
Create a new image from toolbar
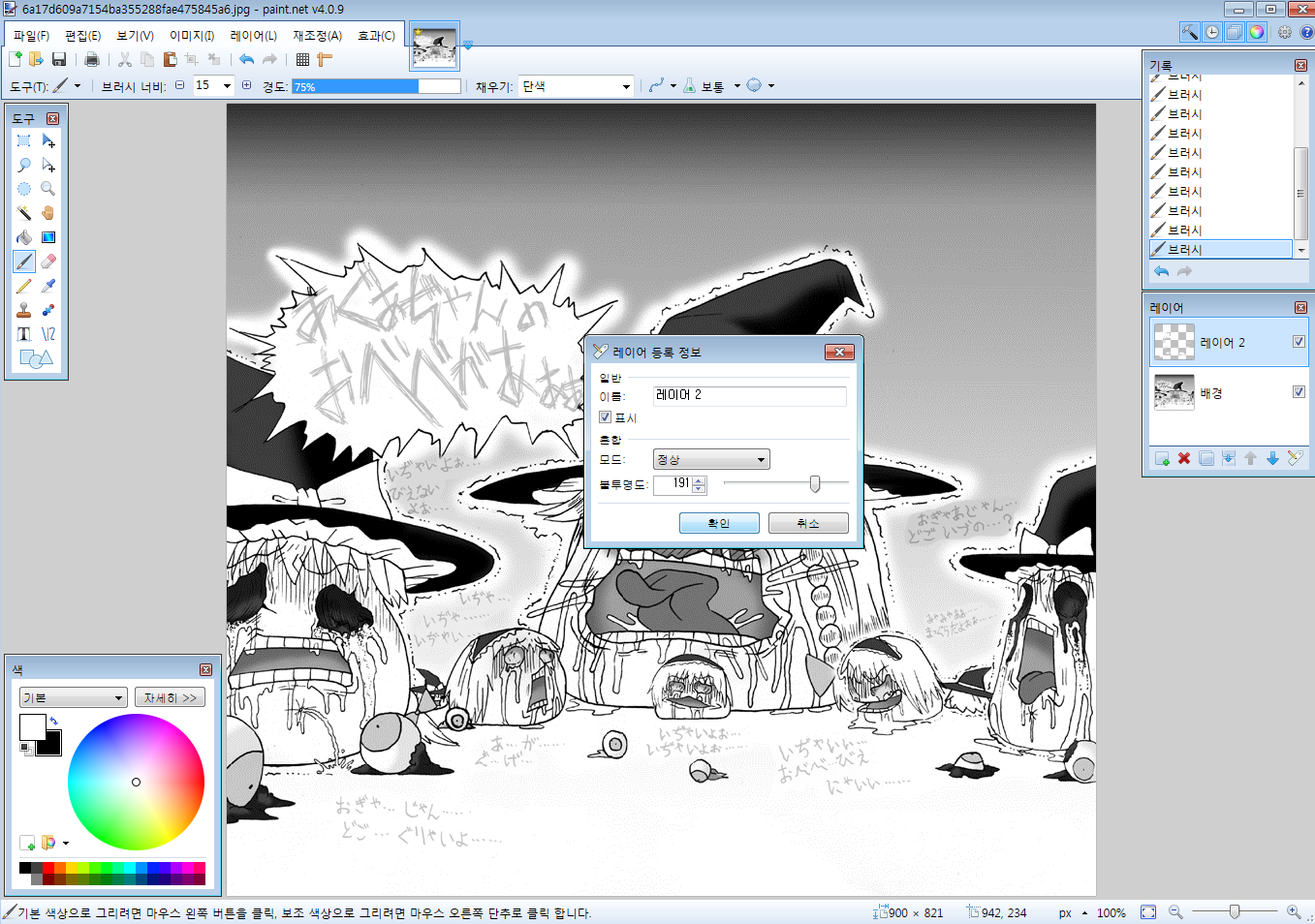pyautogui.click(x=16, y=60)
